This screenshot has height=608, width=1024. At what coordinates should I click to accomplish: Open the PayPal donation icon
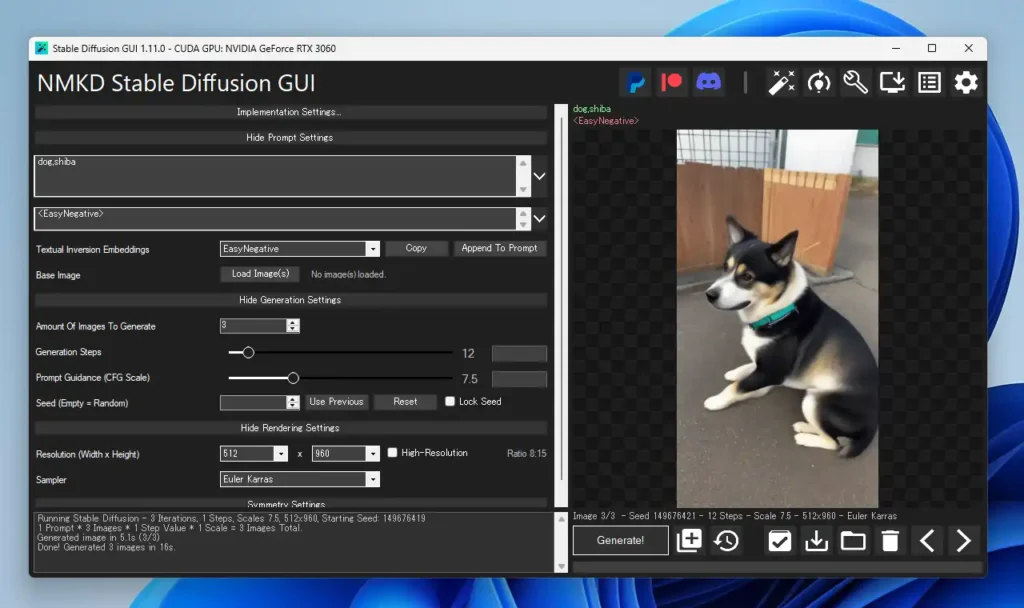[635, 82]
